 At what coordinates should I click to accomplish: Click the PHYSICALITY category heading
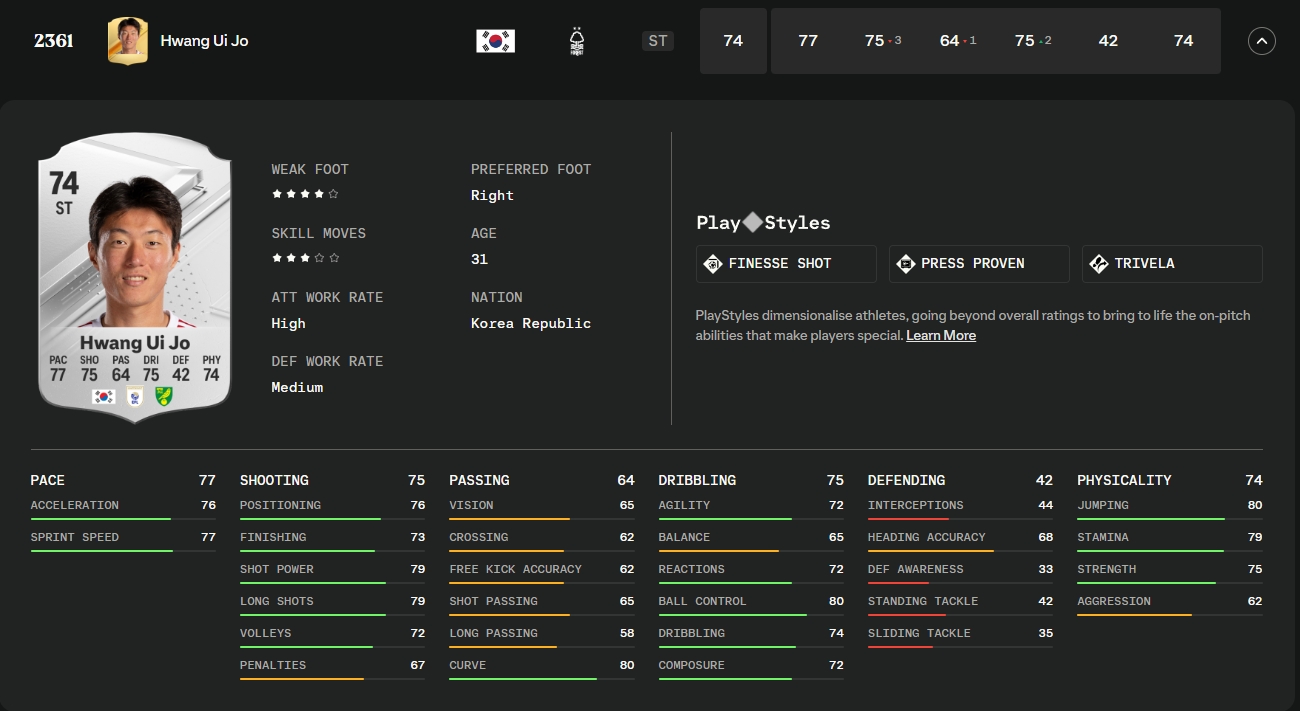click(1124, 480)
